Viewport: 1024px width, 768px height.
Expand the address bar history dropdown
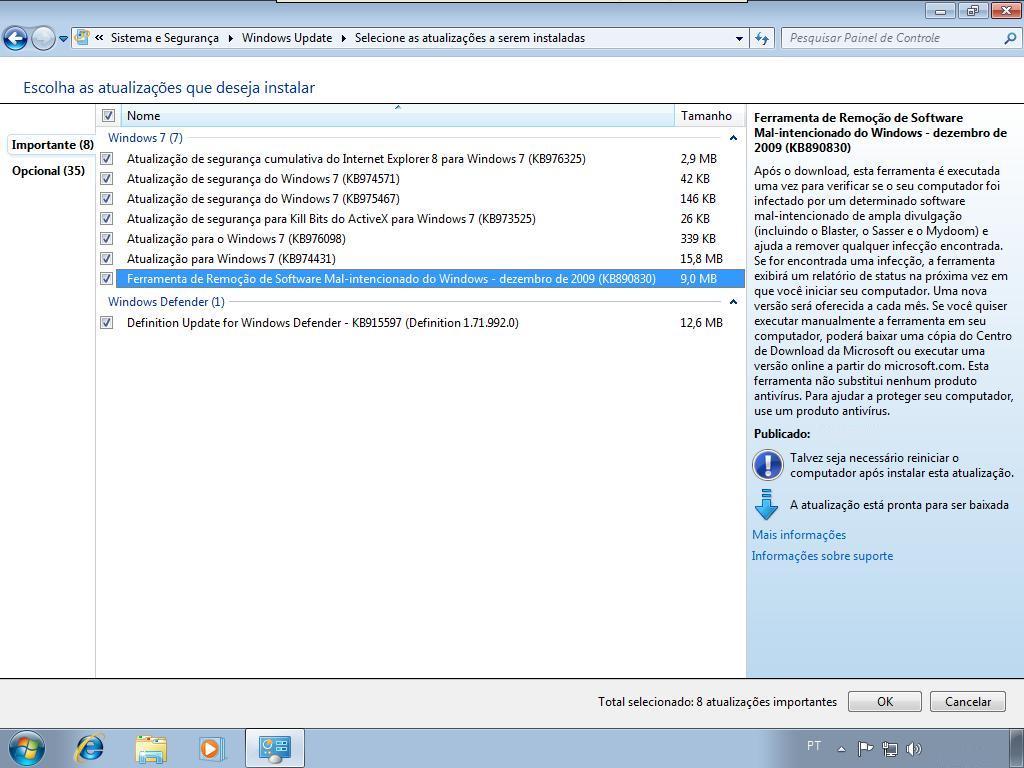click(x=739, y=39)
